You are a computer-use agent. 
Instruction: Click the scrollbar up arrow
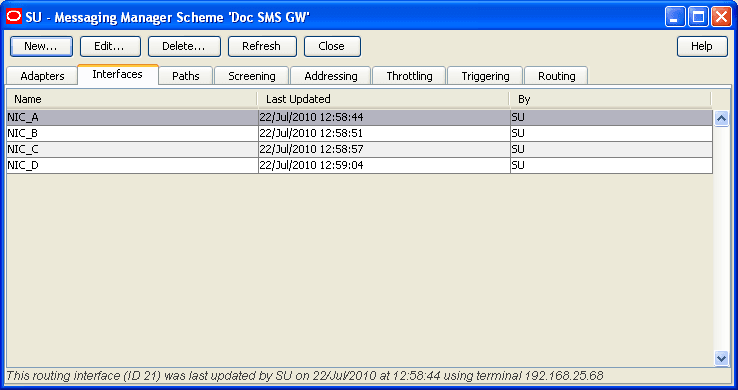click(722, 118)
